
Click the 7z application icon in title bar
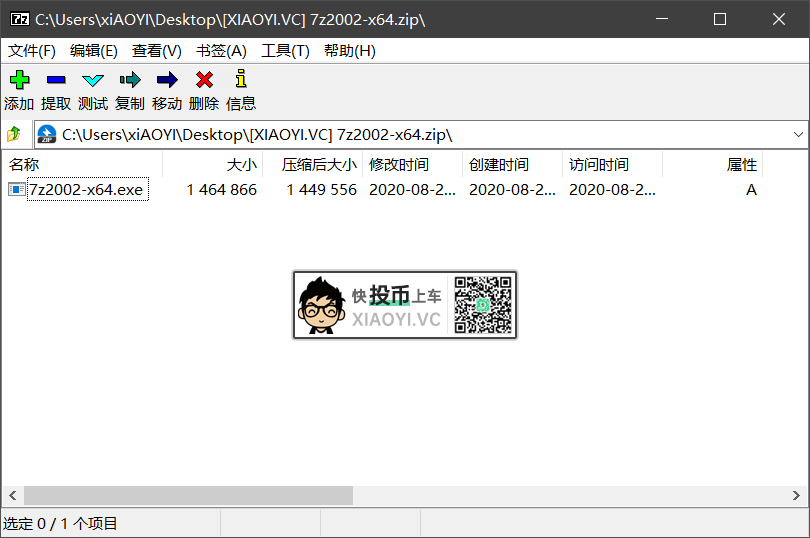click(20, 19)
